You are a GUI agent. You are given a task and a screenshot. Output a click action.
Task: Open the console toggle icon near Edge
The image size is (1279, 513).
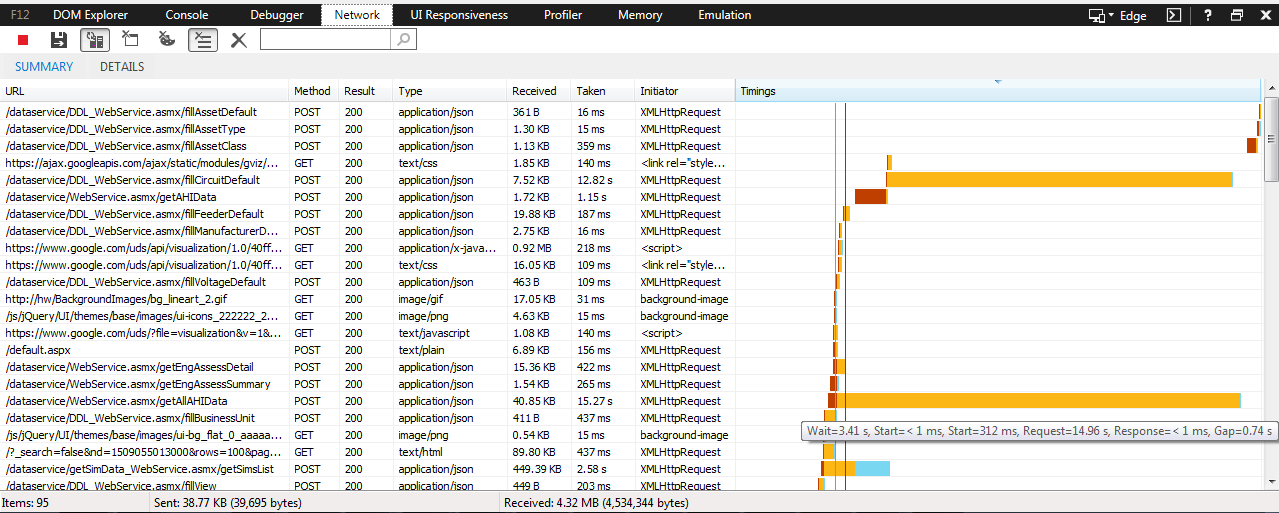(1175, 15)
